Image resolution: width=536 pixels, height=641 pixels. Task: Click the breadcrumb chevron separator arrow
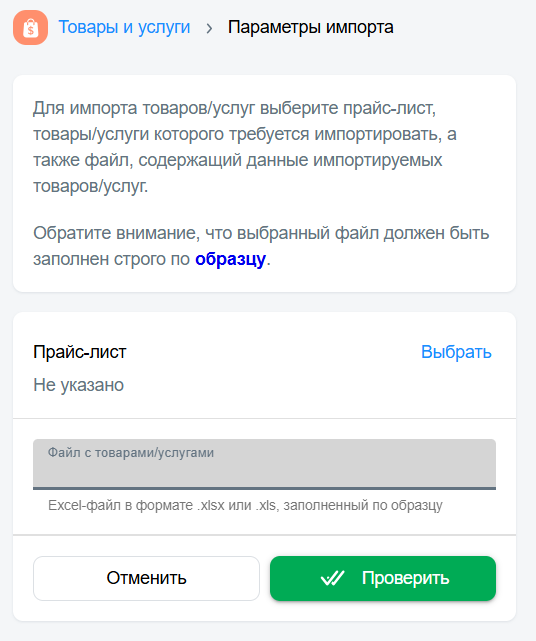209,28
